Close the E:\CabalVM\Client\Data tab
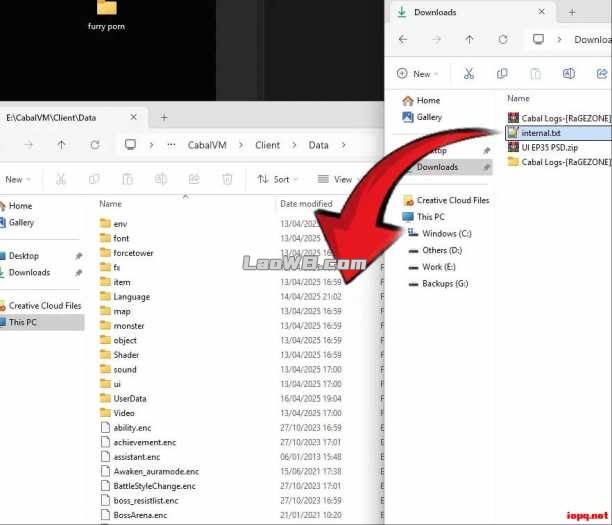 pos(133,117)
